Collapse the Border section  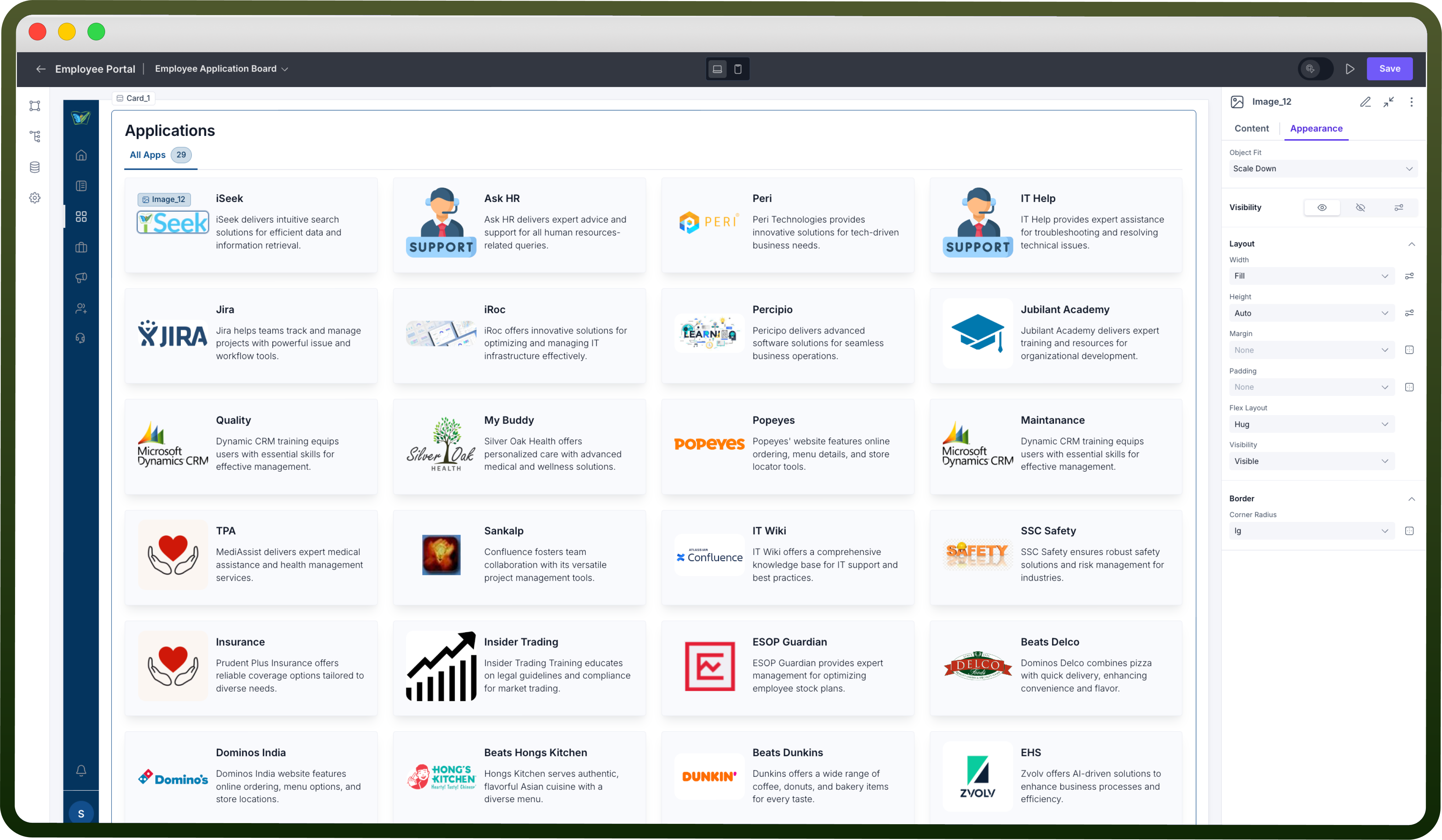[x=1411, y=499]
